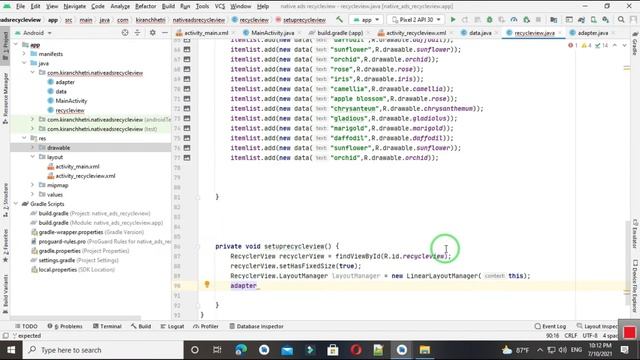640x360 pixels.
Task: Run the app with green play button
Action: (453, 20)
